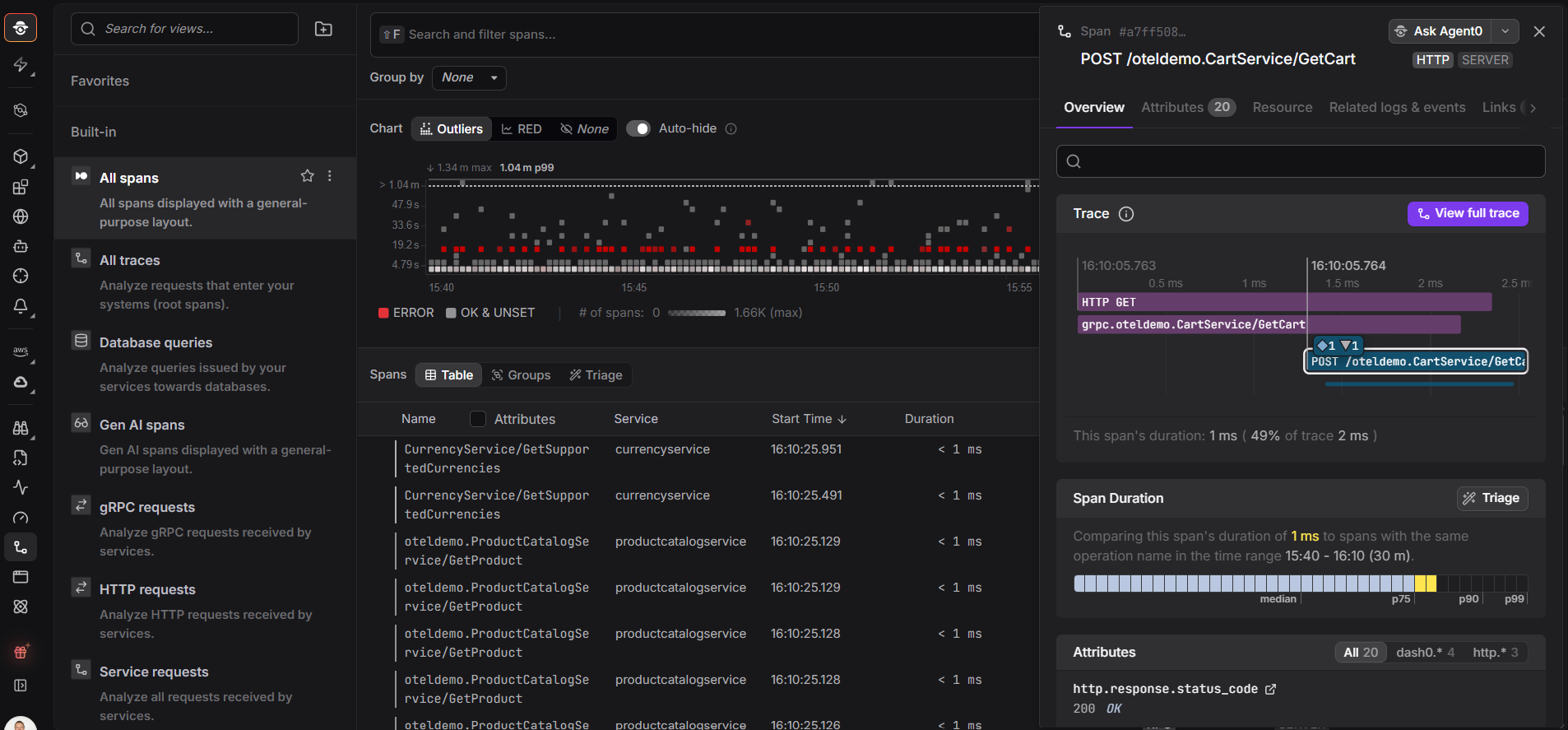
Task: Filter attributes by dash0.* 4
Action: 1425,653
